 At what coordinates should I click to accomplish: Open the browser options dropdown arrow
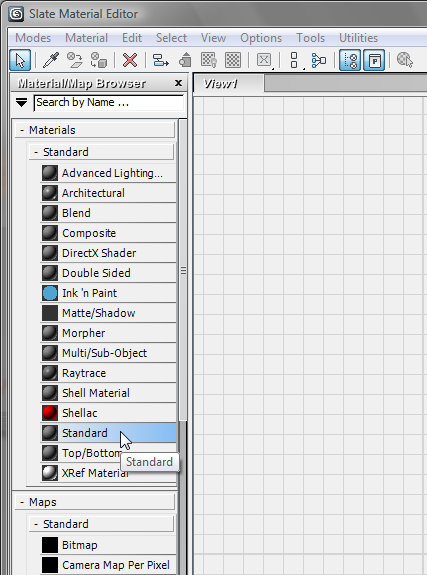point(22,102)
